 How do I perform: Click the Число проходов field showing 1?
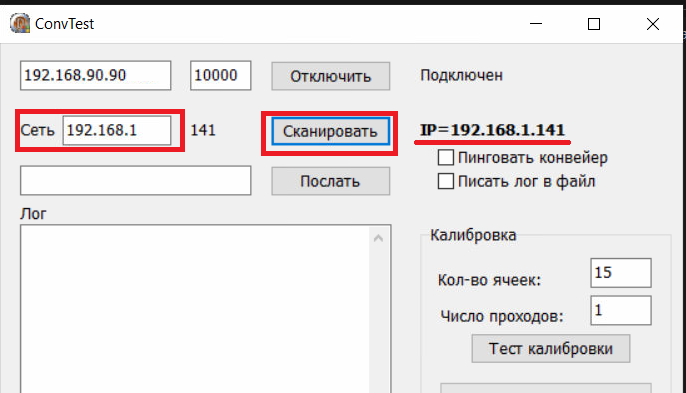[621, 310]
